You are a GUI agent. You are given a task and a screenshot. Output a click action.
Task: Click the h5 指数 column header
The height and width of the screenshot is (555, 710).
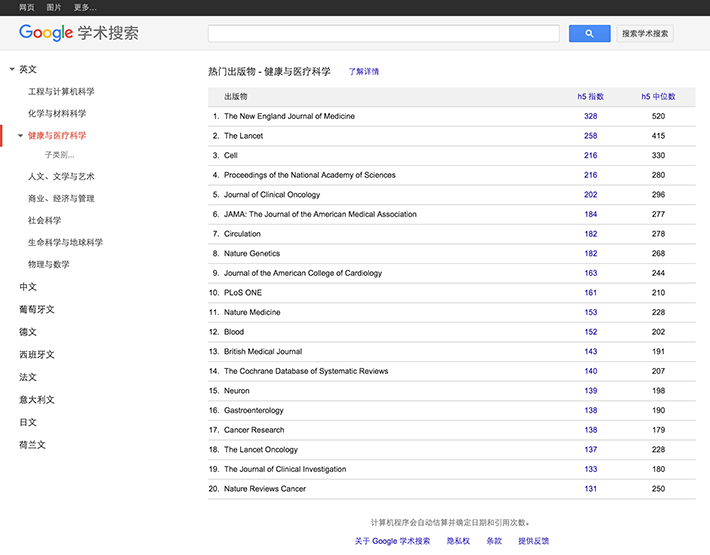[590, 96]
